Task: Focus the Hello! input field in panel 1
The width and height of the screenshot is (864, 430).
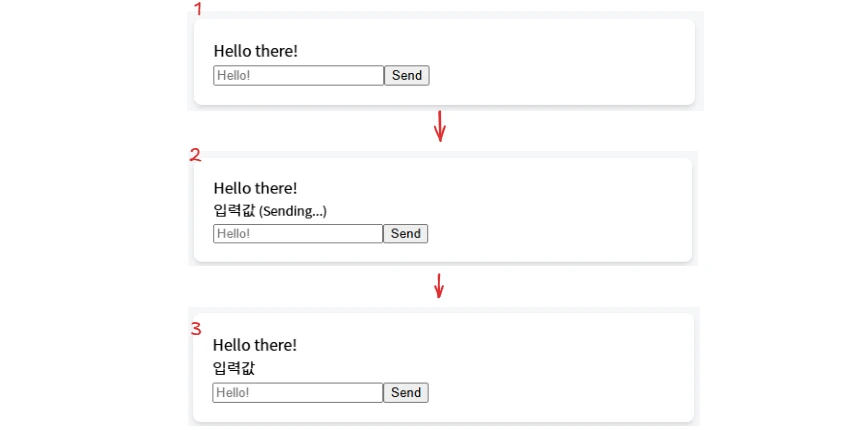Action: (298, 76)
